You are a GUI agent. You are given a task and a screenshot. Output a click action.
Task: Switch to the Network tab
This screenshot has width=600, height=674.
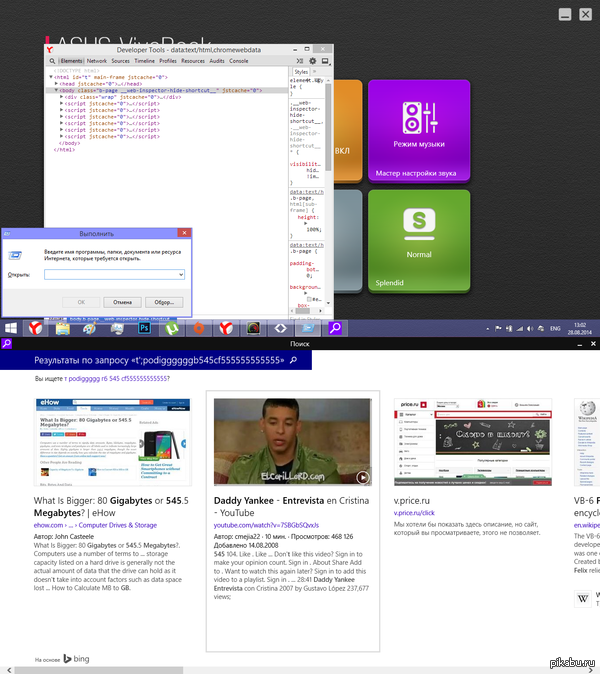pos(96,60)
